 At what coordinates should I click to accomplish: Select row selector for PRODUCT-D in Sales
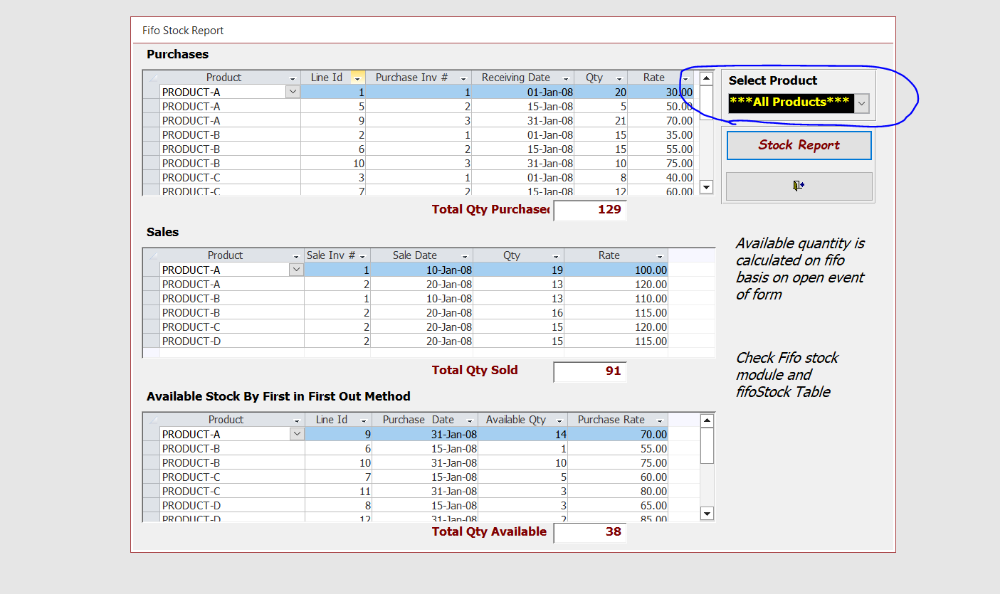[151, 341]
